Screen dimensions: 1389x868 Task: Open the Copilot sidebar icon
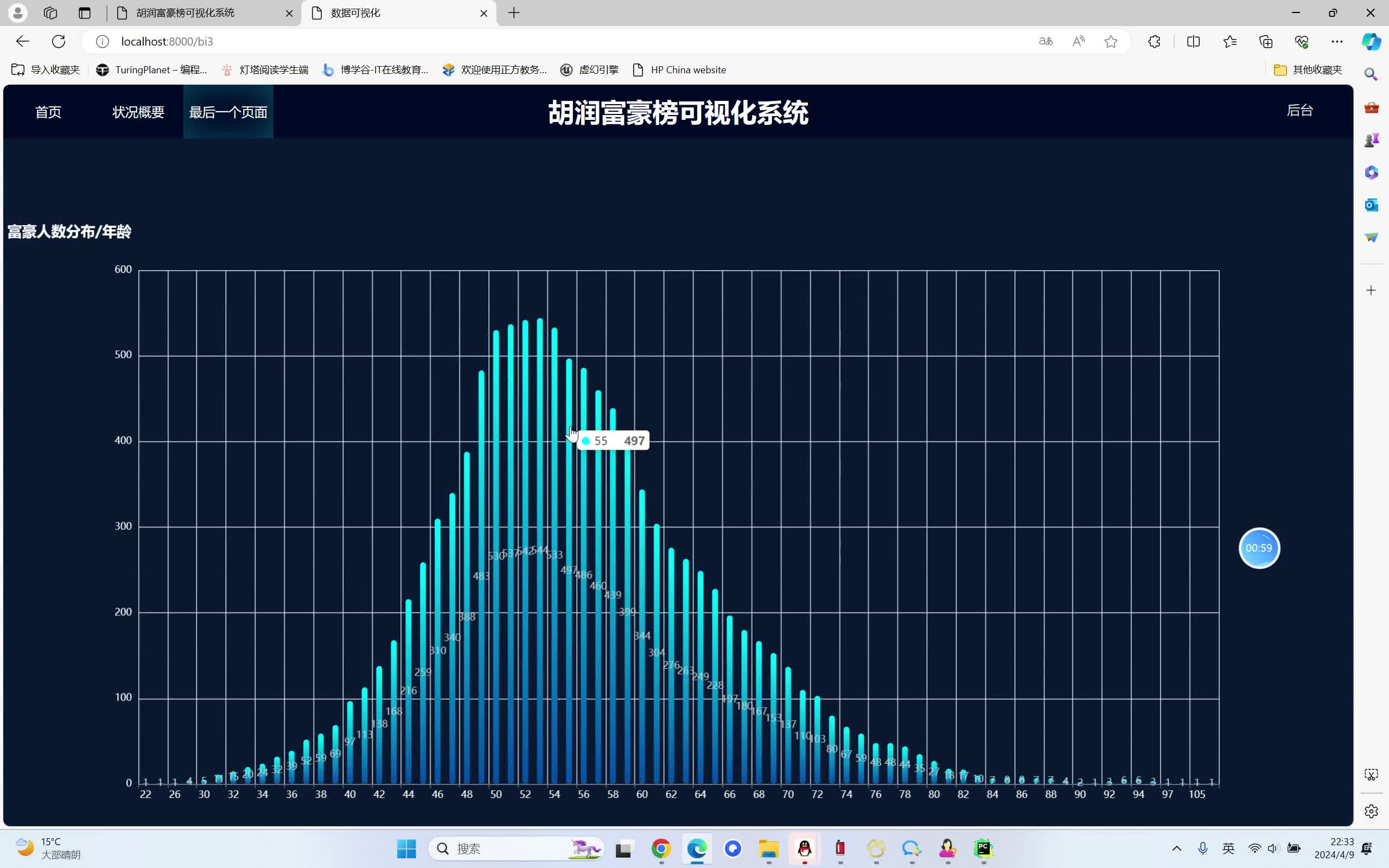[1371, 41]
